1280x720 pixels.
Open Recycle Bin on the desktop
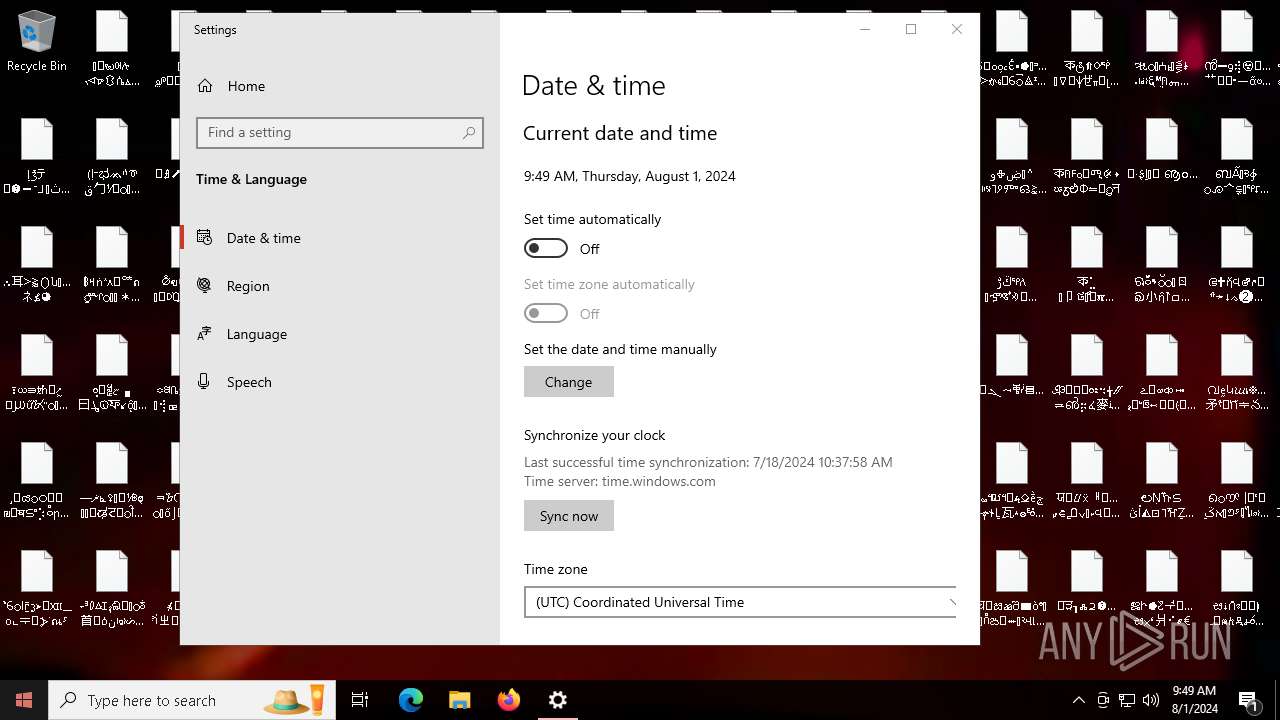click(37, 43)
